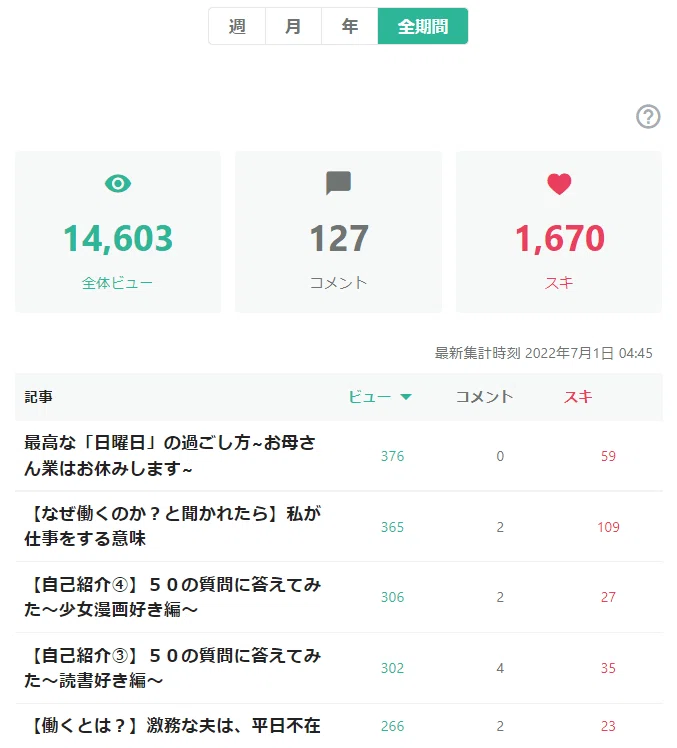This screenshot has width=677, height=748.
Task: Click the 1,670 スキ summary card
Action: 559,232
